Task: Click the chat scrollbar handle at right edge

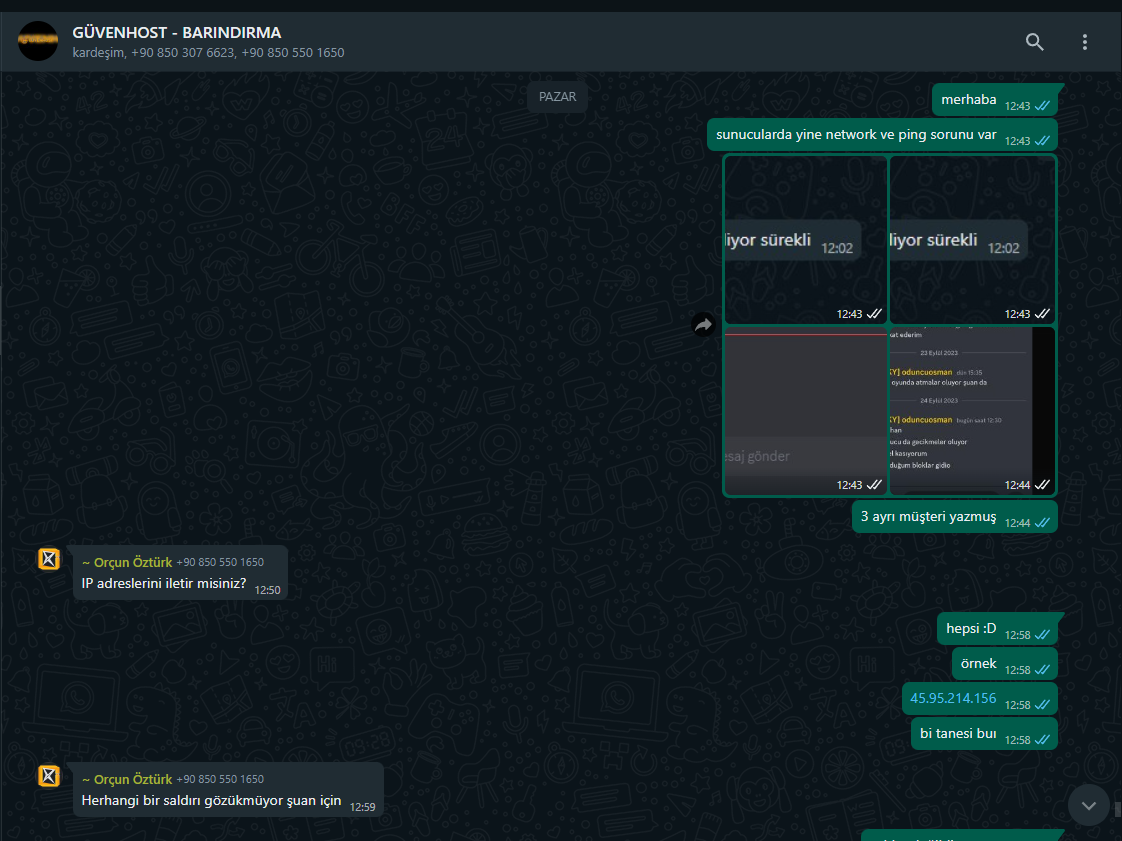Action: [x=1118, y=810]
